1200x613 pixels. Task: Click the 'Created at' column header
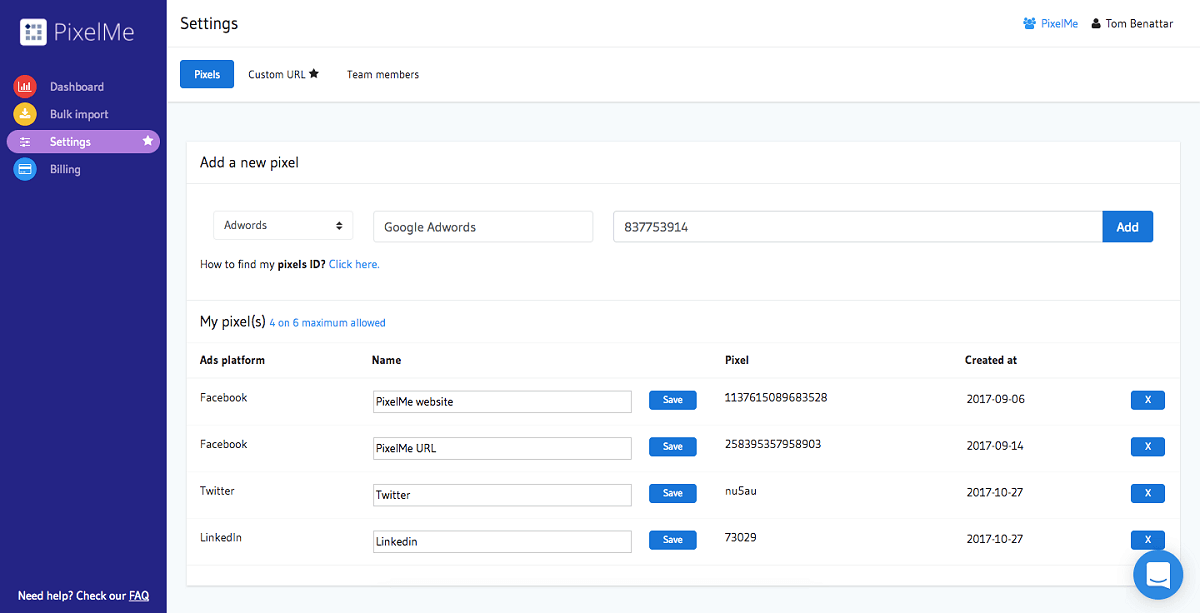(991, 360)
